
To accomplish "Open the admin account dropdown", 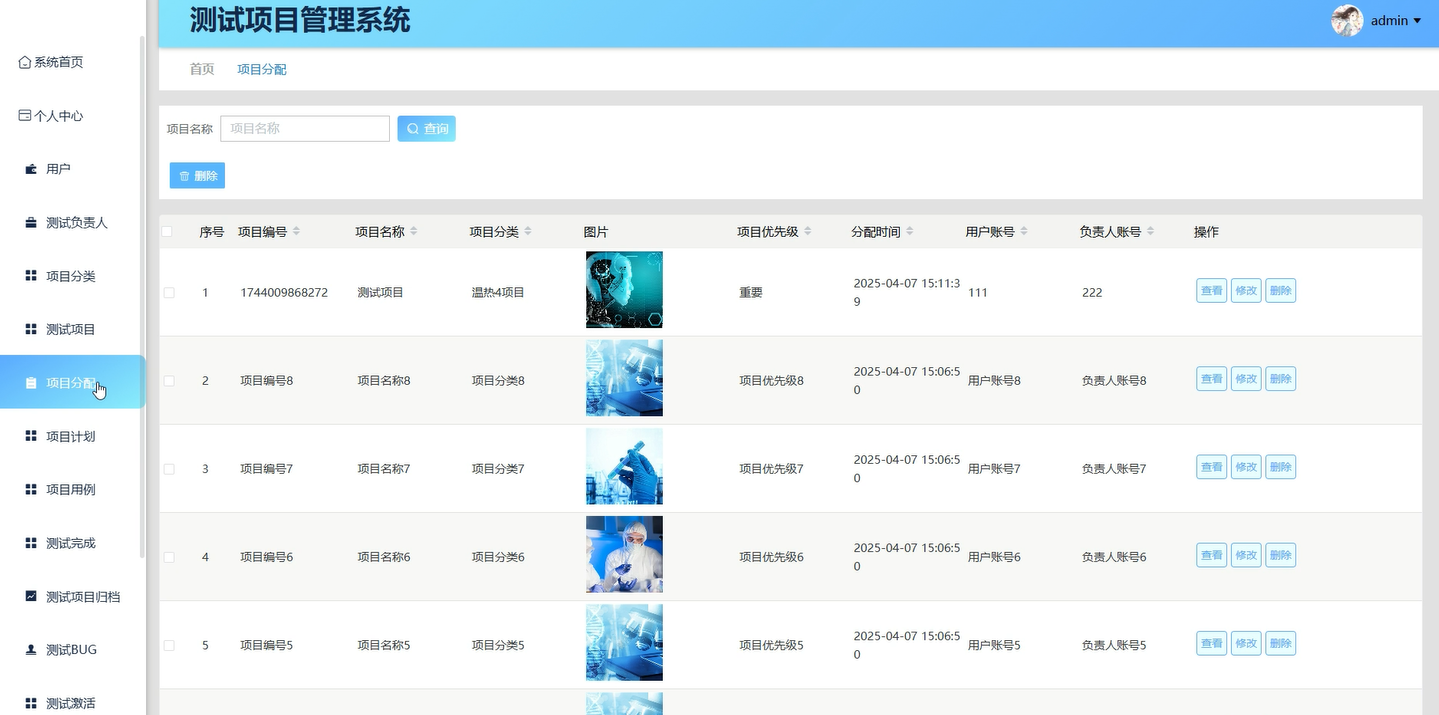I will coord(1398,20).
